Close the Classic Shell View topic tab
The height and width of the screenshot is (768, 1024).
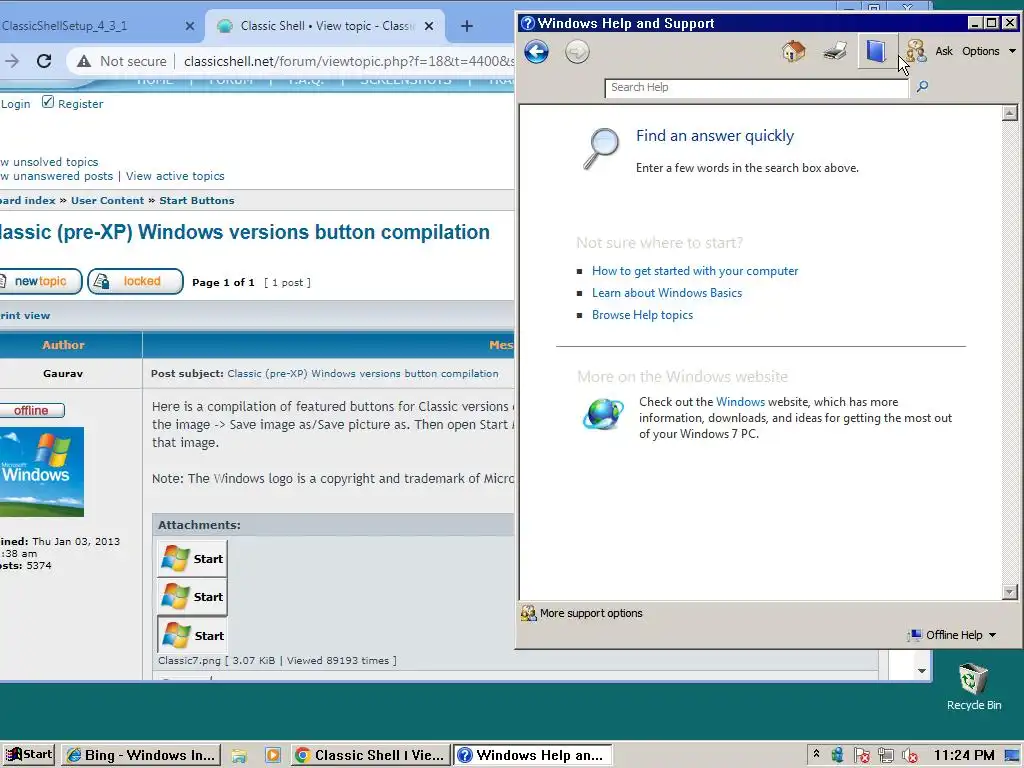click(429, 26)
